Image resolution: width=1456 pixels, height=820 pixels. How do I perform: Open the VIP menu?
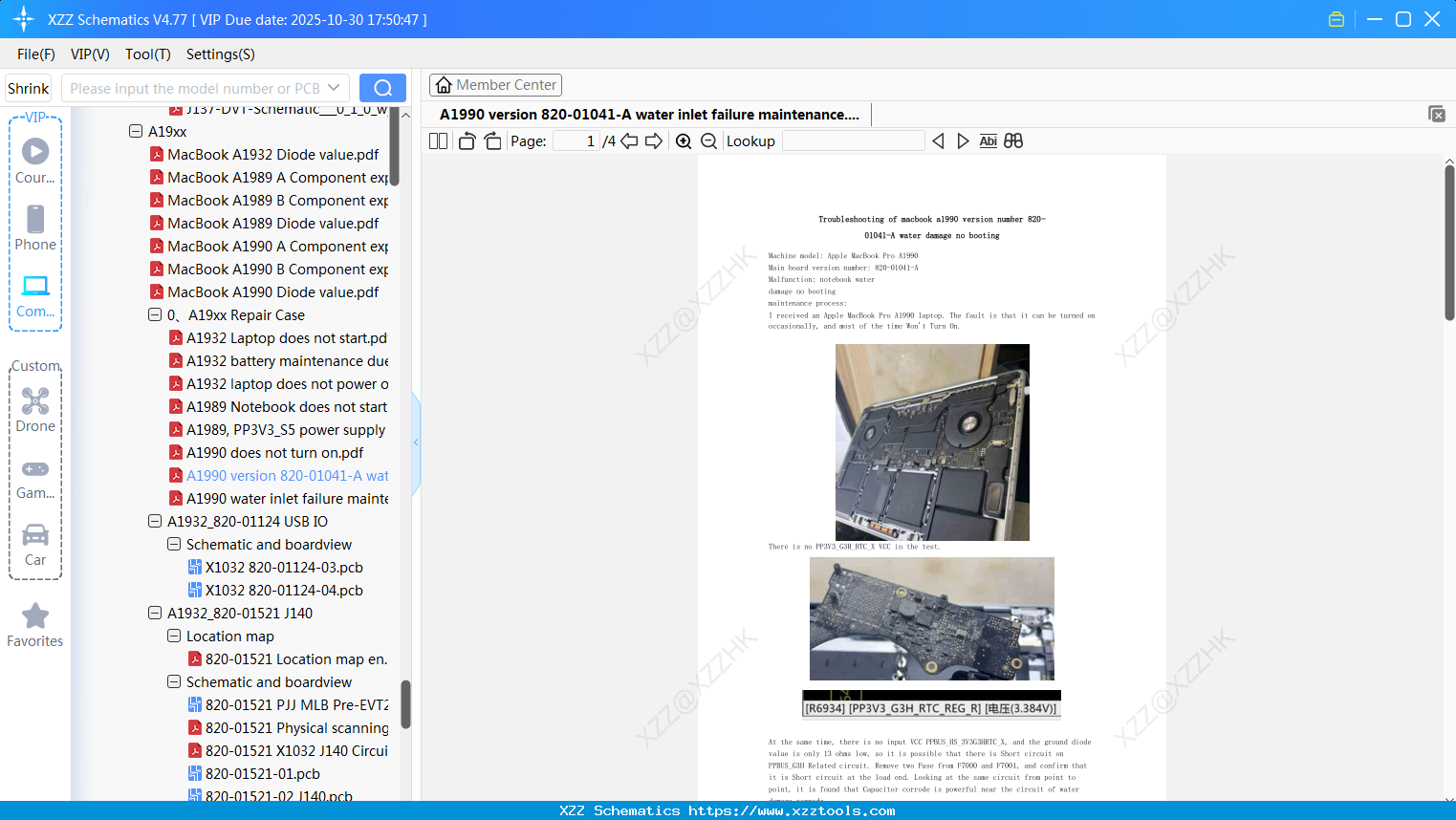90,54
